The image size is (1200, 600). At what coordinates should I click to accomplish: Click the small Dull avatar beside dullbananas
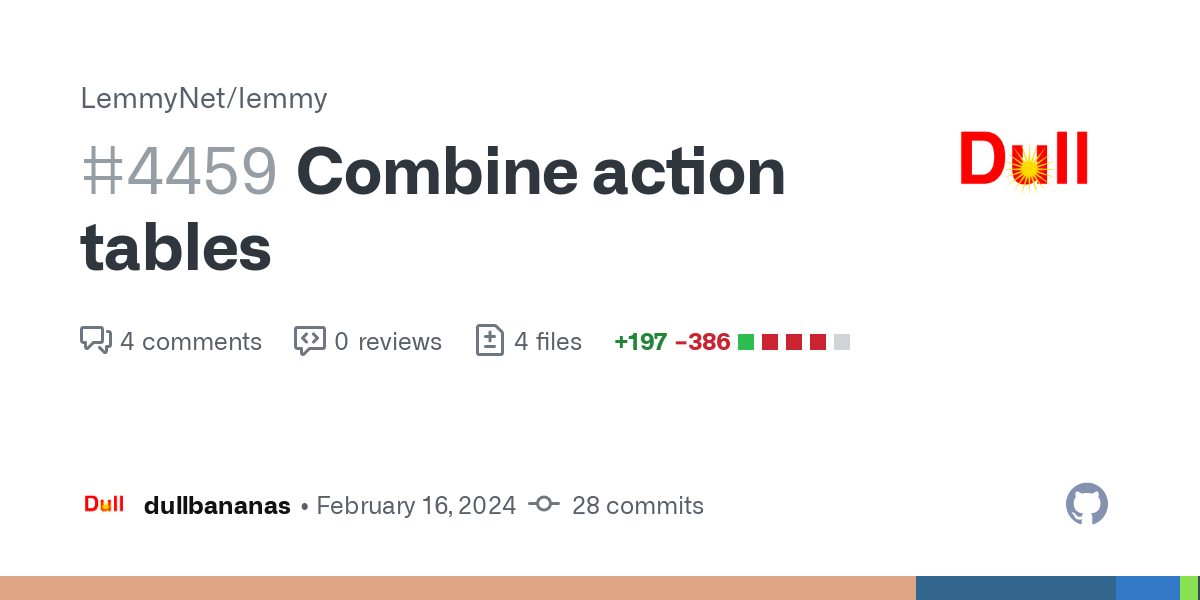(104, 504)
